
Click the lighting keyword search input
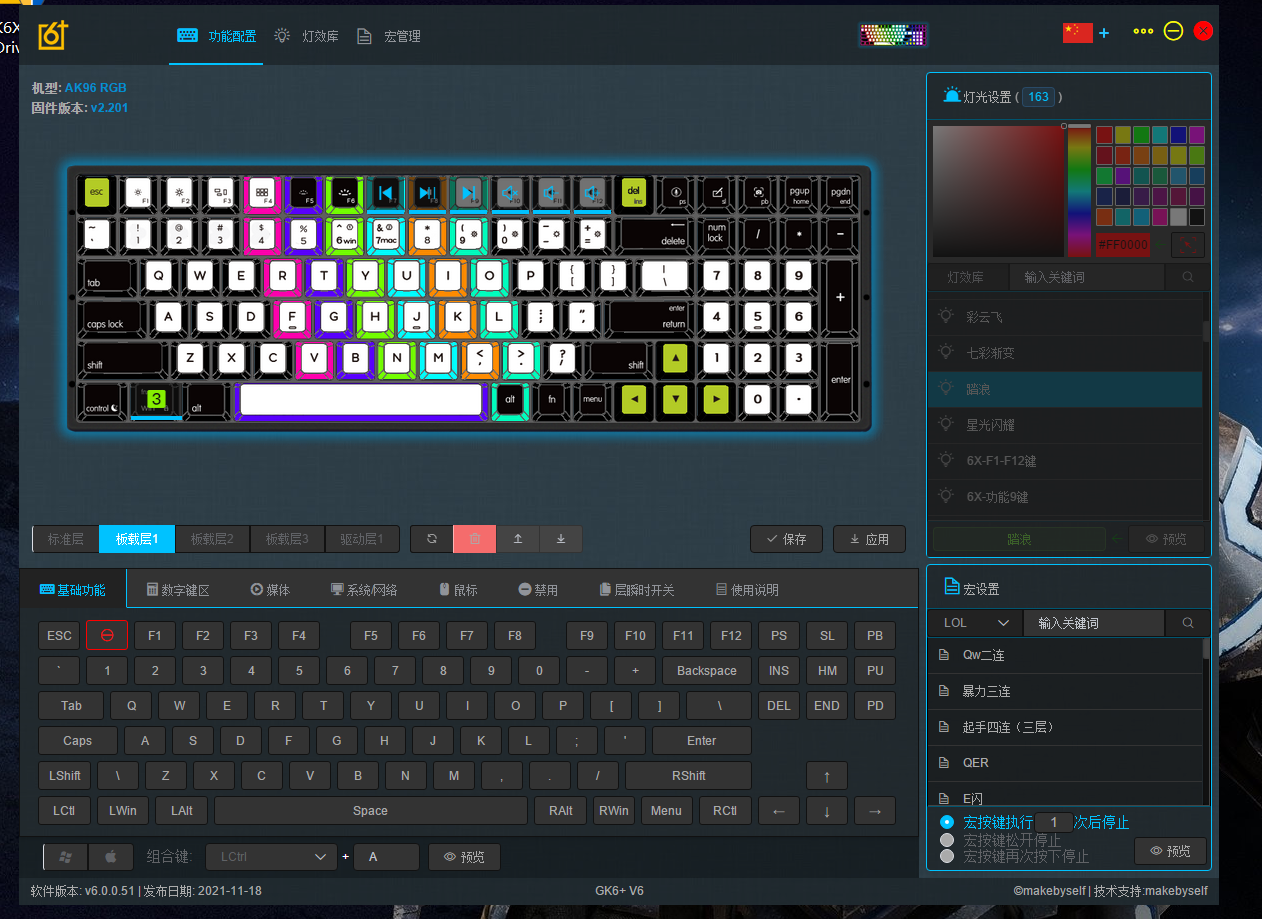coord(1087,277)
